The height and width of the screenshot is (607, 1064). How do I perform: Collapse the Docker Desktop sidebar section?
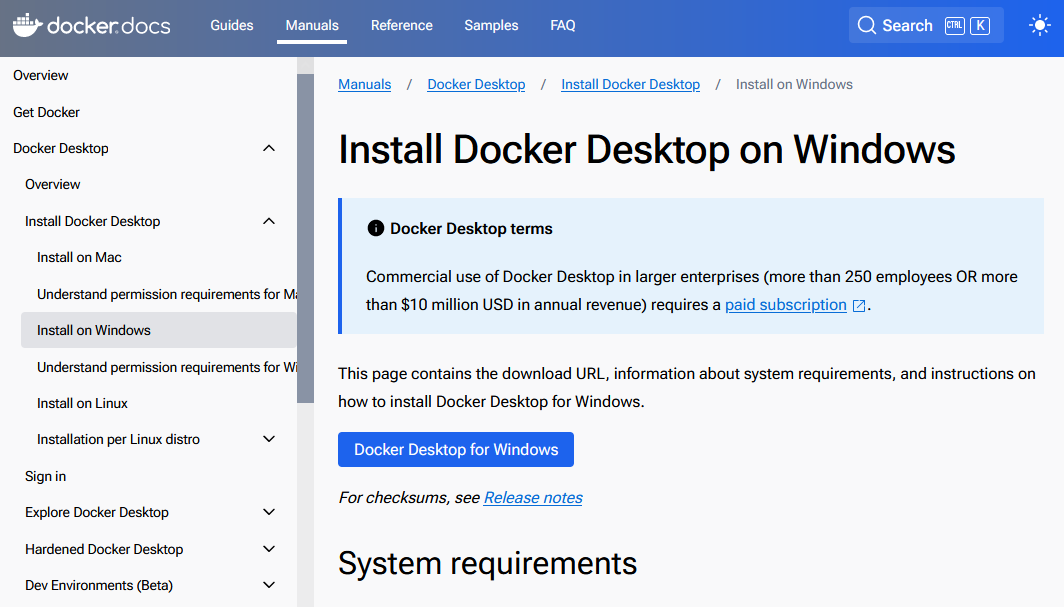click(269, 149)
